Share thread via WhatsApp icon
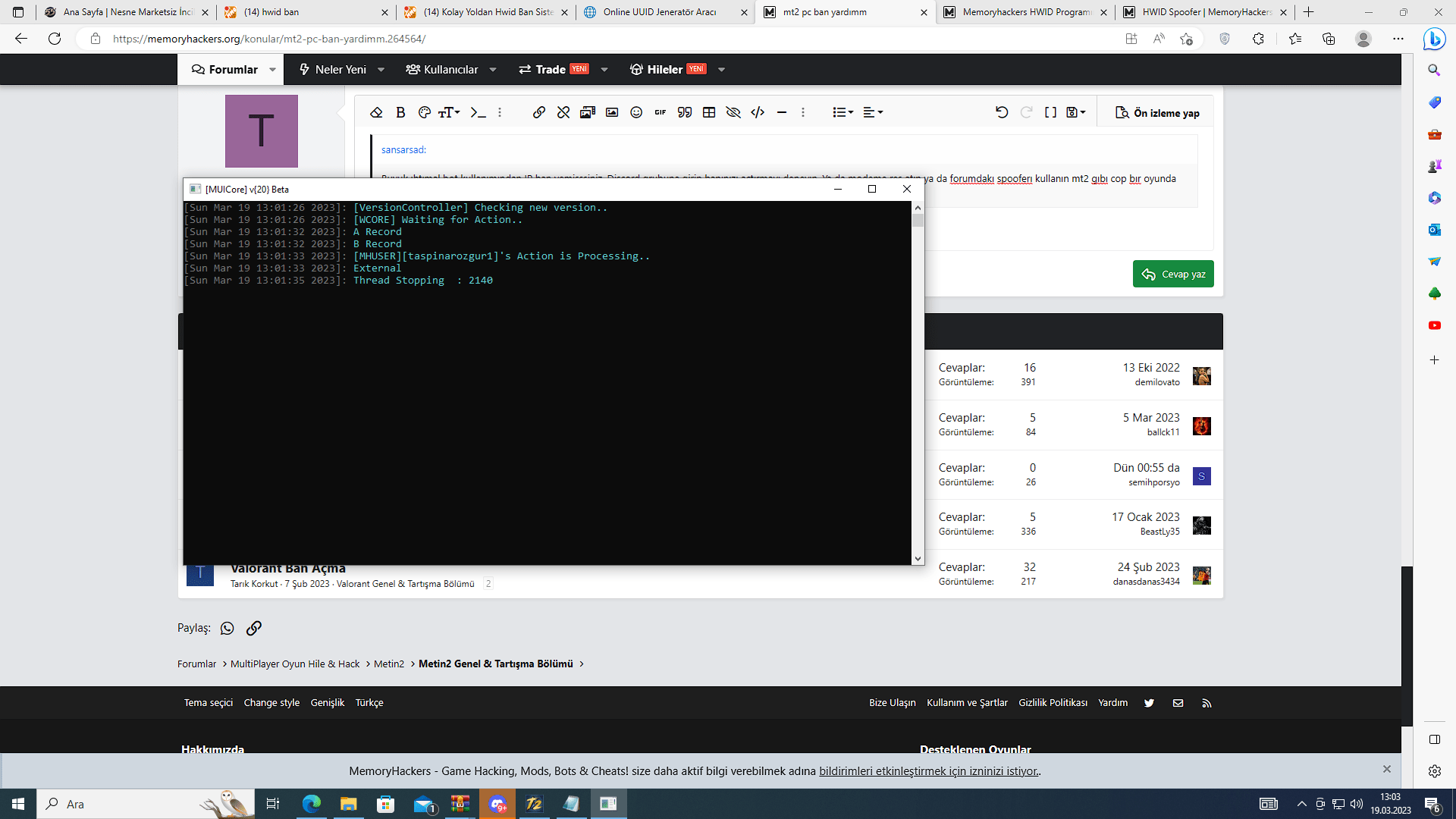Viewport: 1456px width, 819px height. pyautogui.click(x=227, y=628)
